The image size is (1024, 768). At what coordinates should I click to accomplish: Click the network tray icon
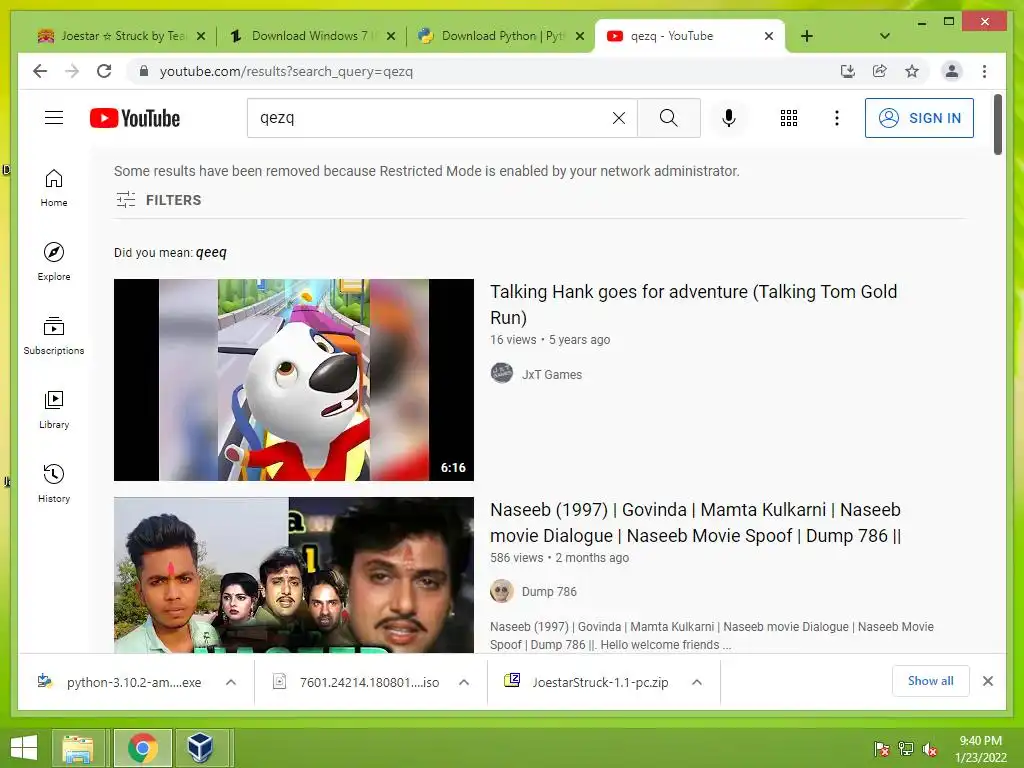[x=906, y=749]
